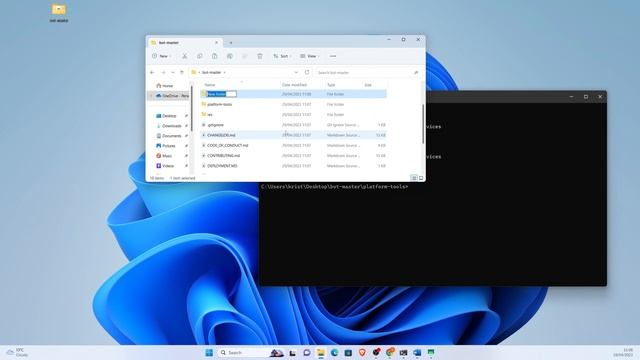Open File Explorer from the taskbar
Viewport: 640px width, 360px height.
click(x=321, y=353)
